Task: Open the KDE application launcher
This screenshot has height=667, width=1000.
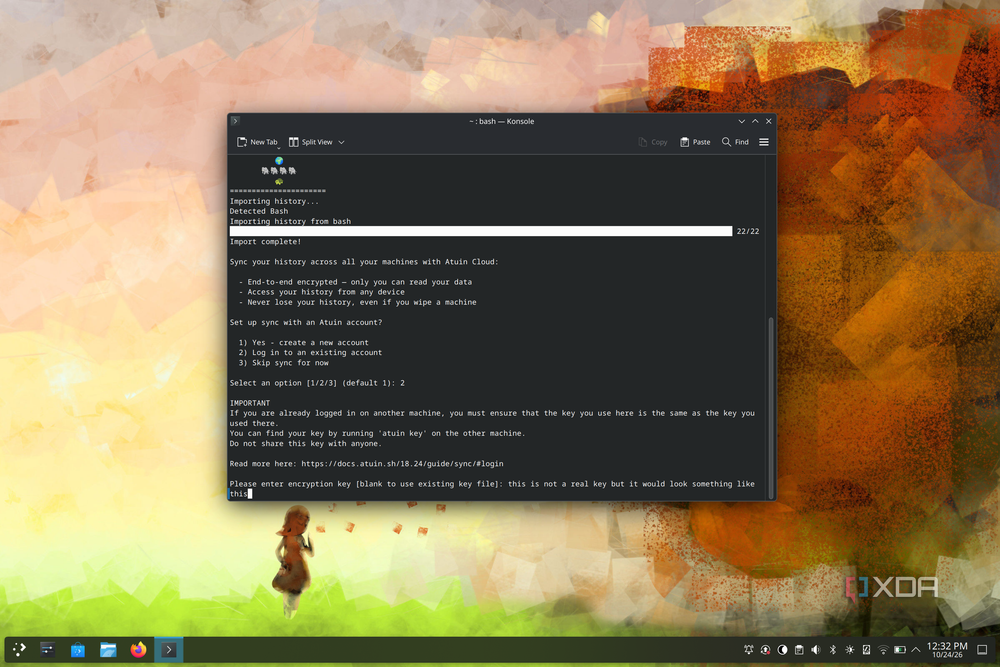Action: 19,650
